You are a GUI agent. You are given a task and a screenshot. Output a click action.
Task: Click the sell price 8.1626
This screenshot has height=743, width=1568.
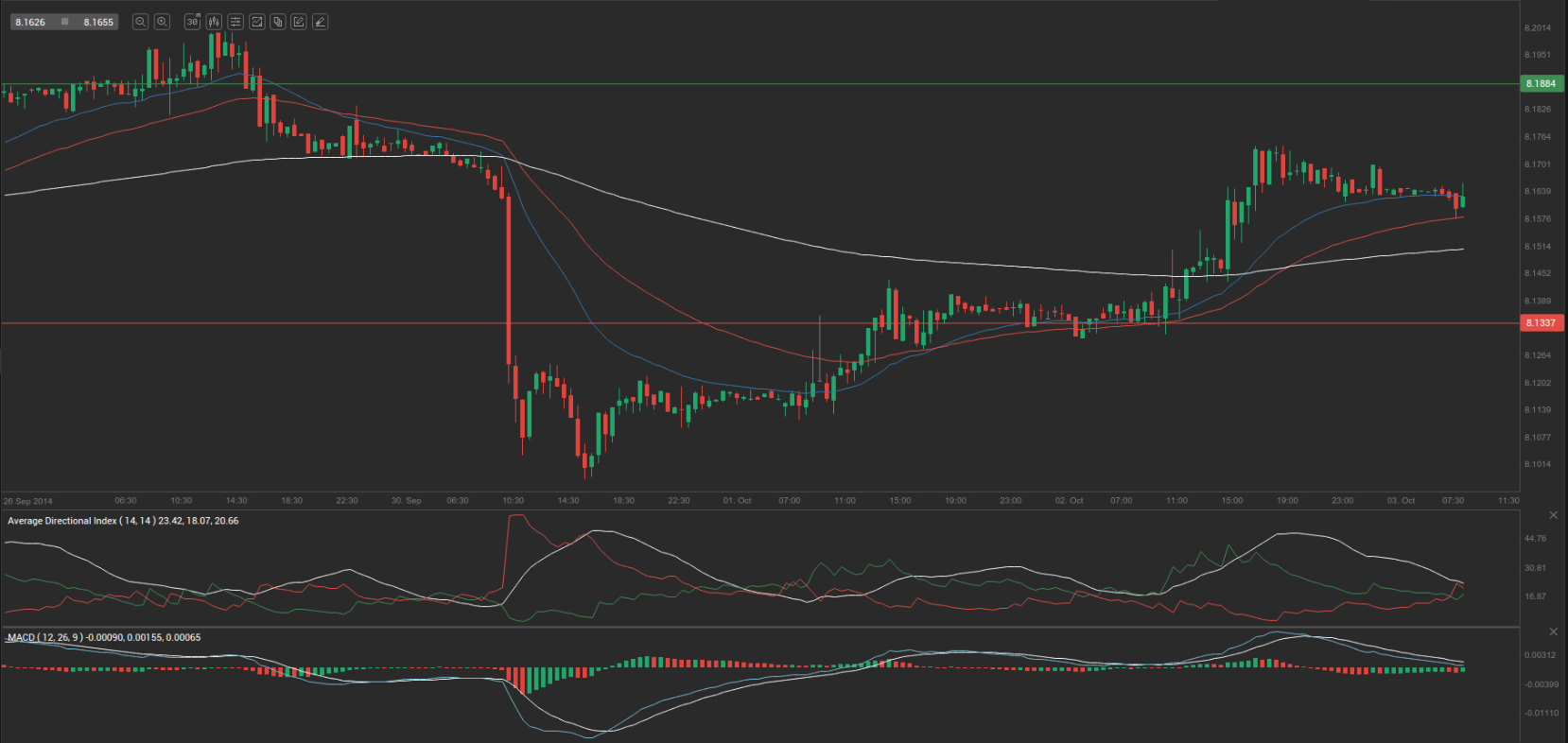pos(30,22)
